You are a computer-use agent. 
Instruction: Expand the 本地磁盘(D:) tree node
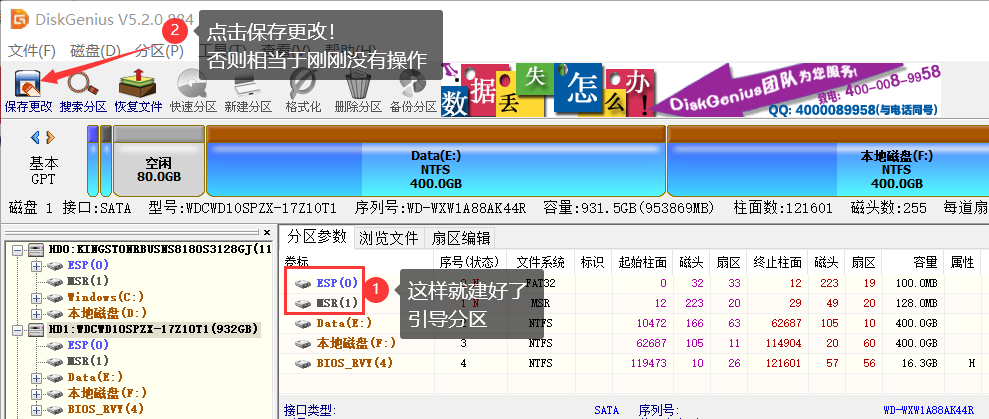37,314
